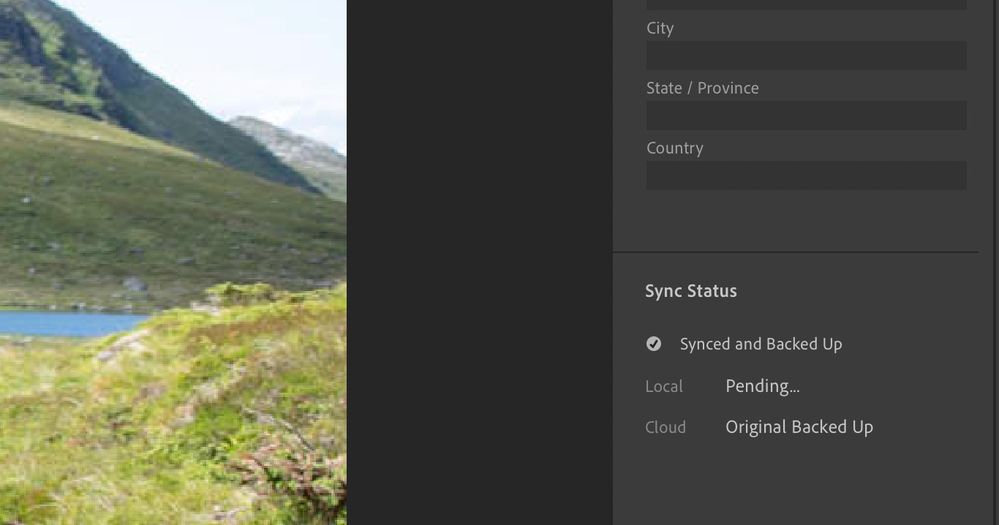Click the State / Province label
The height and width of the screenshot is (525, 999).
(x=702, y=88)
